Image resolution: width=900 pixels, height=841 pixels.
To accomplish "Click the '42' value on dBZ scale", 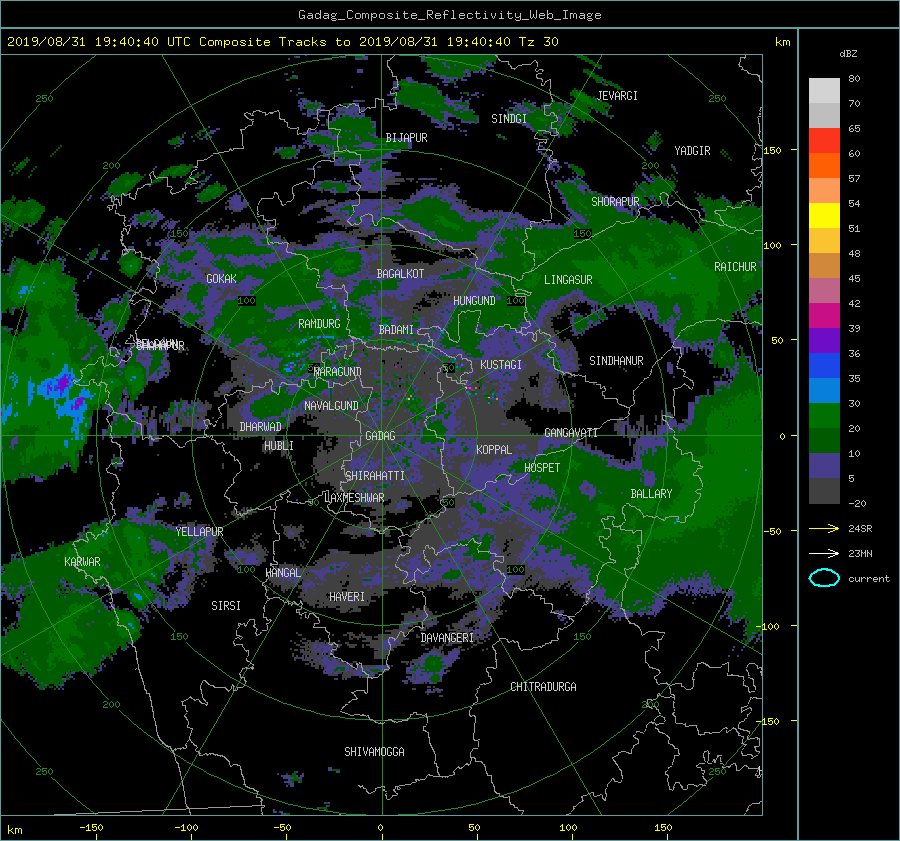I will pos(854,304).
